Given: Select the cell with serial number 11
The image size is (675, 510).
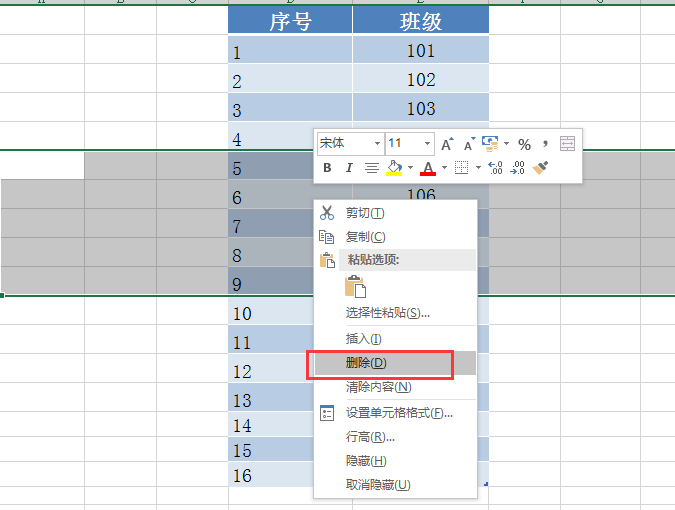Looking at the screenshot, I should click(271, 339).
